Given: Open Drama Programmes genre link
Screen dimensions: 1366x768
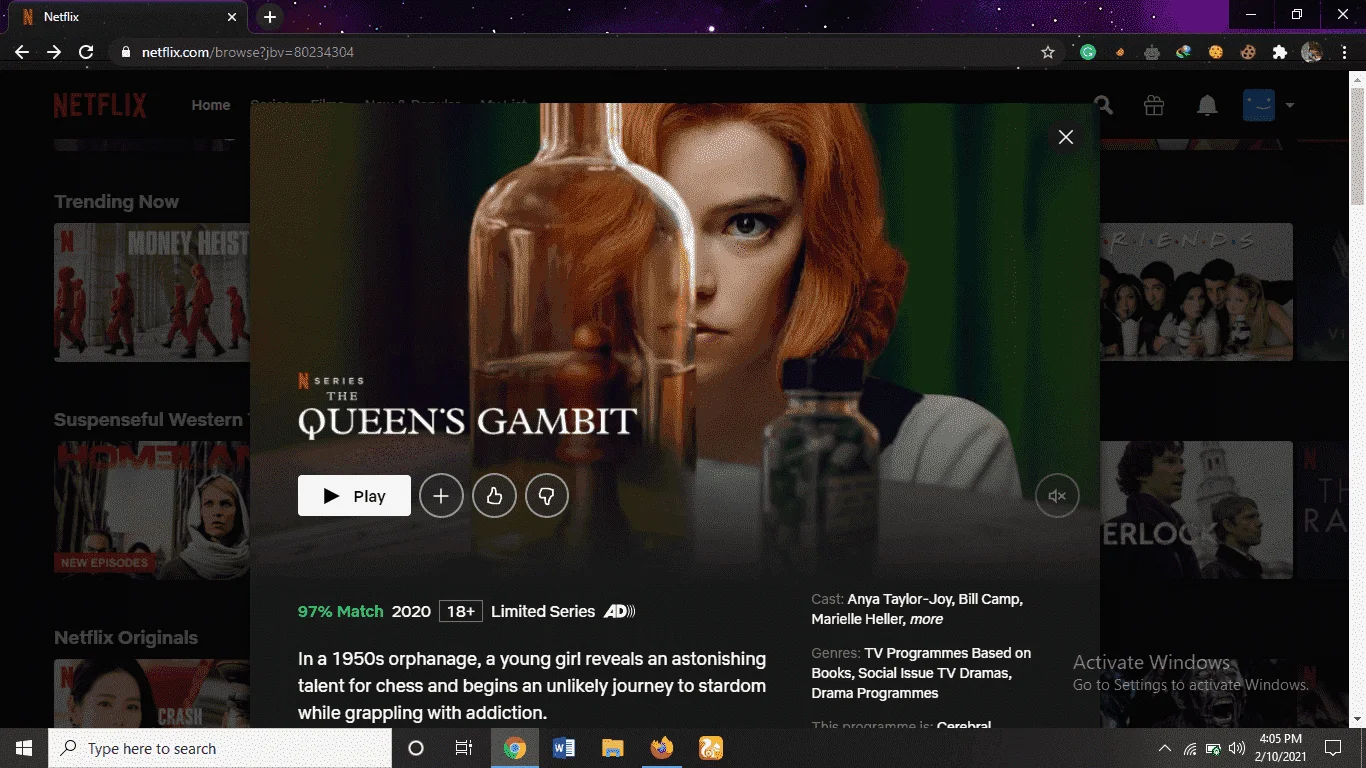Looking at the screenshot, I should point(875,693).
